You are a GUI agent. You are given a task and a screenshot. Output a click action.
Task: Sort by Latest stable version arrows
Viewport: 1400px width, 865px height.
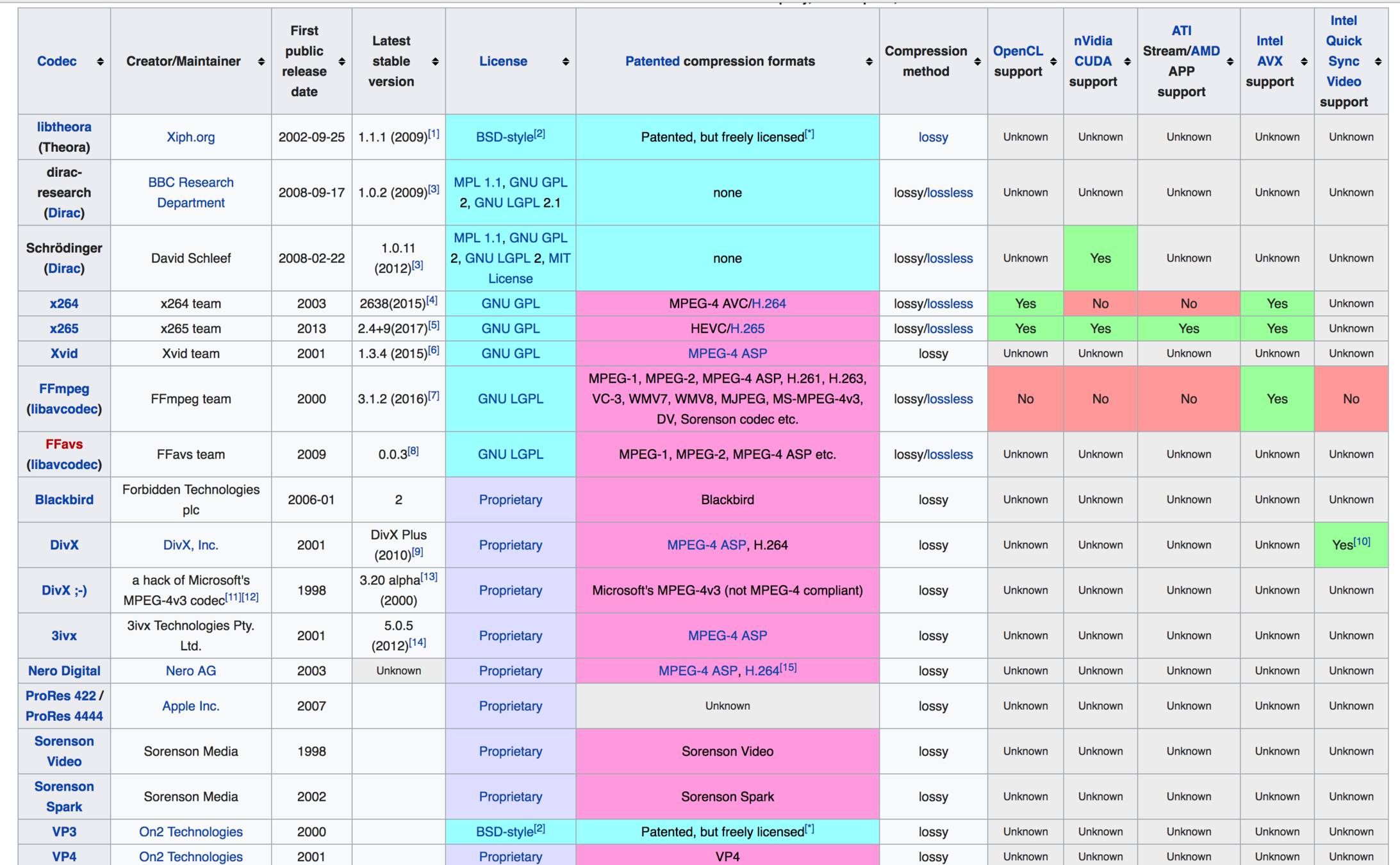(435, 62)
